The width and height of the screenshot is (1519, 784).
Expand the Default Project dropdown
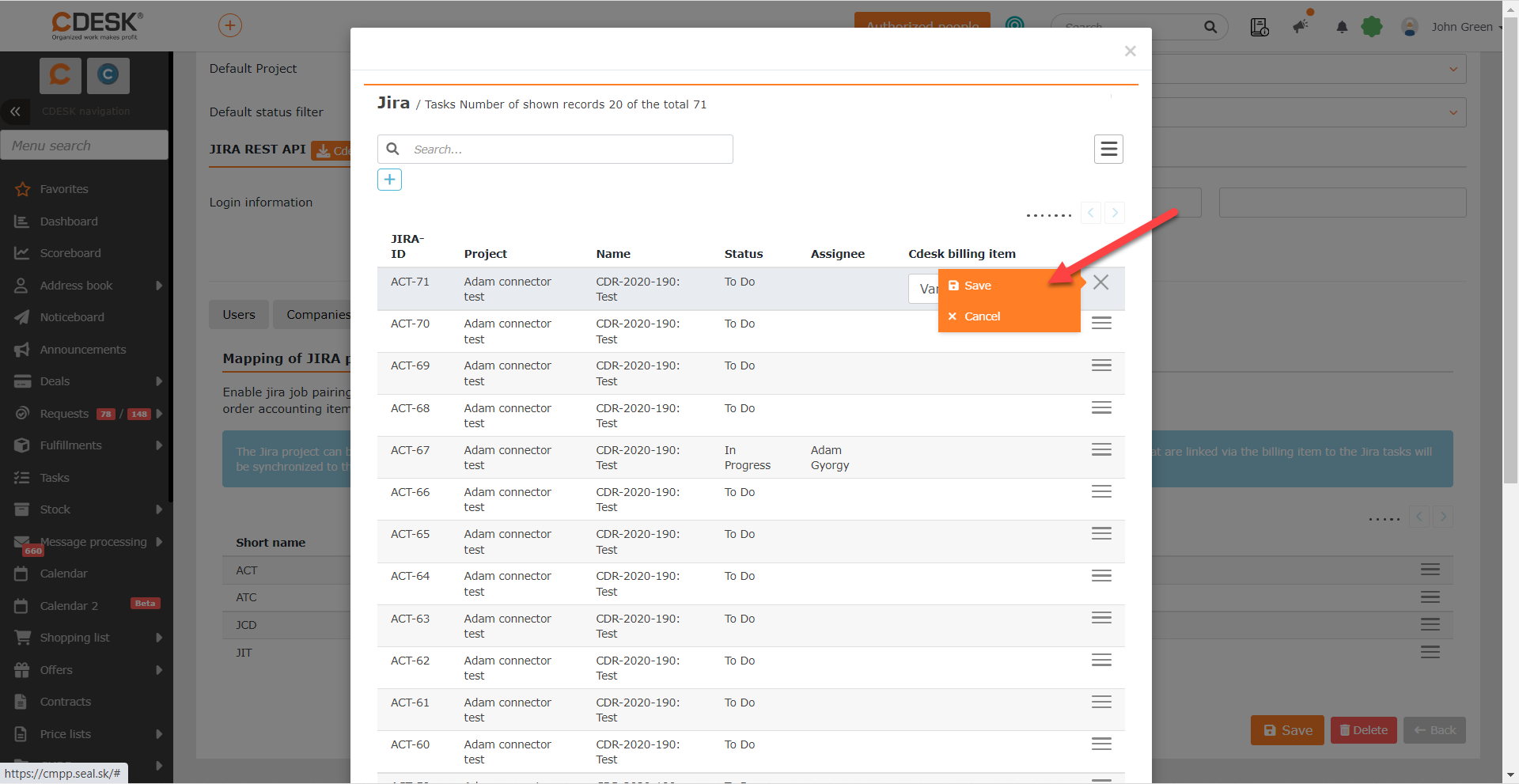coord(1453,69)
